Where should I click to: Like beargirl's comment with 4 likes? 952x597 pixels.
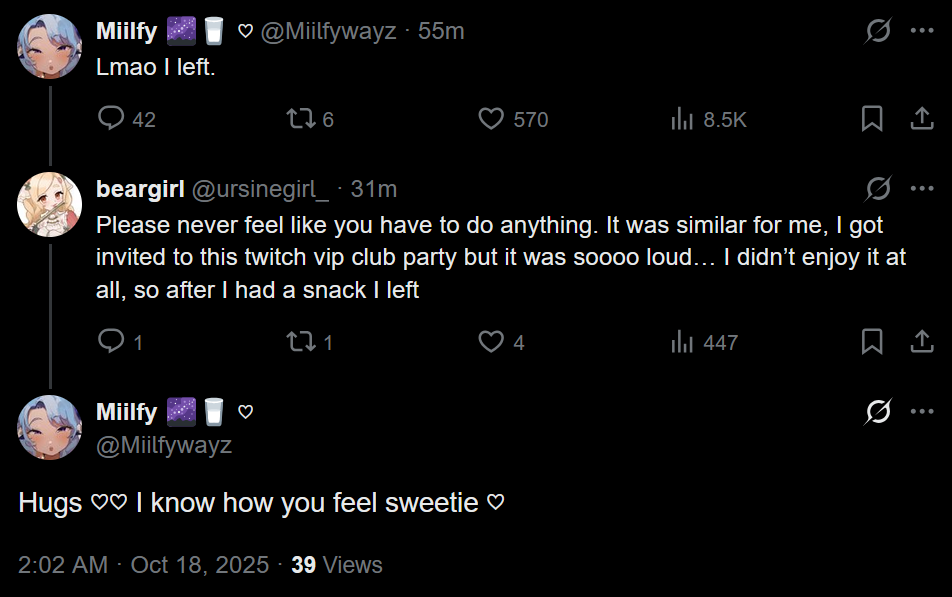click(x=491, y=342)
